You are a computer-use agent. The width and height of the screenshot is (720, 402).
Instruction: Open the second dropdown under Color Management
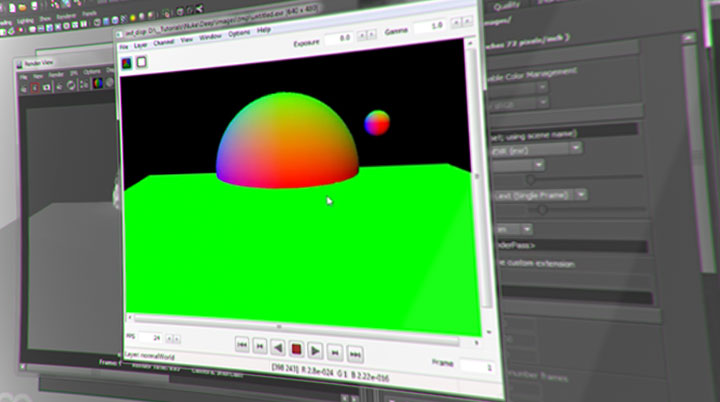(518, 103)
